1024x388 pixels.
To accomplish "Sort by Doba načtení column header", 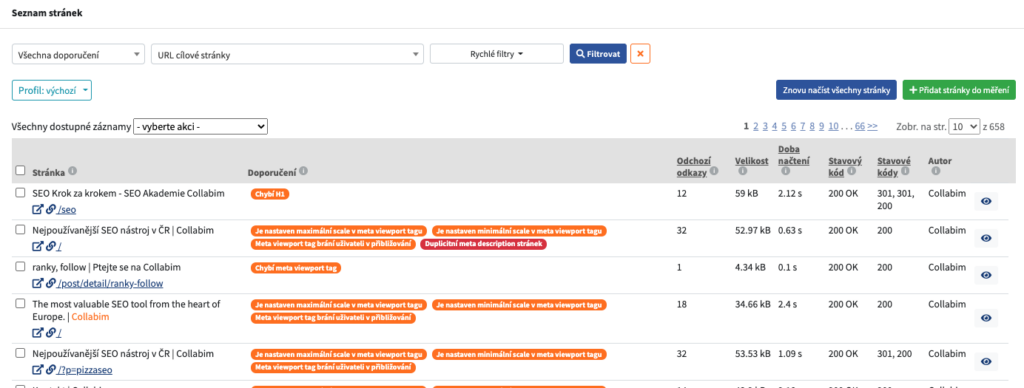I will (793, 155).
